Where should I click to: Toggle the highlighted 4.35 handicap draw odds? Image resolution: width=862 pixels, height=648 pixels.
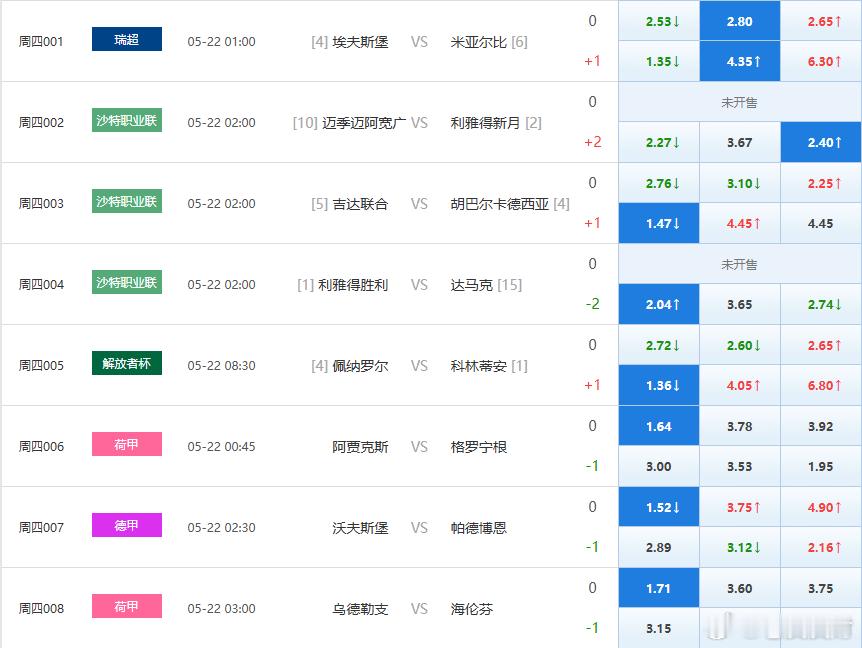point(739,61)
